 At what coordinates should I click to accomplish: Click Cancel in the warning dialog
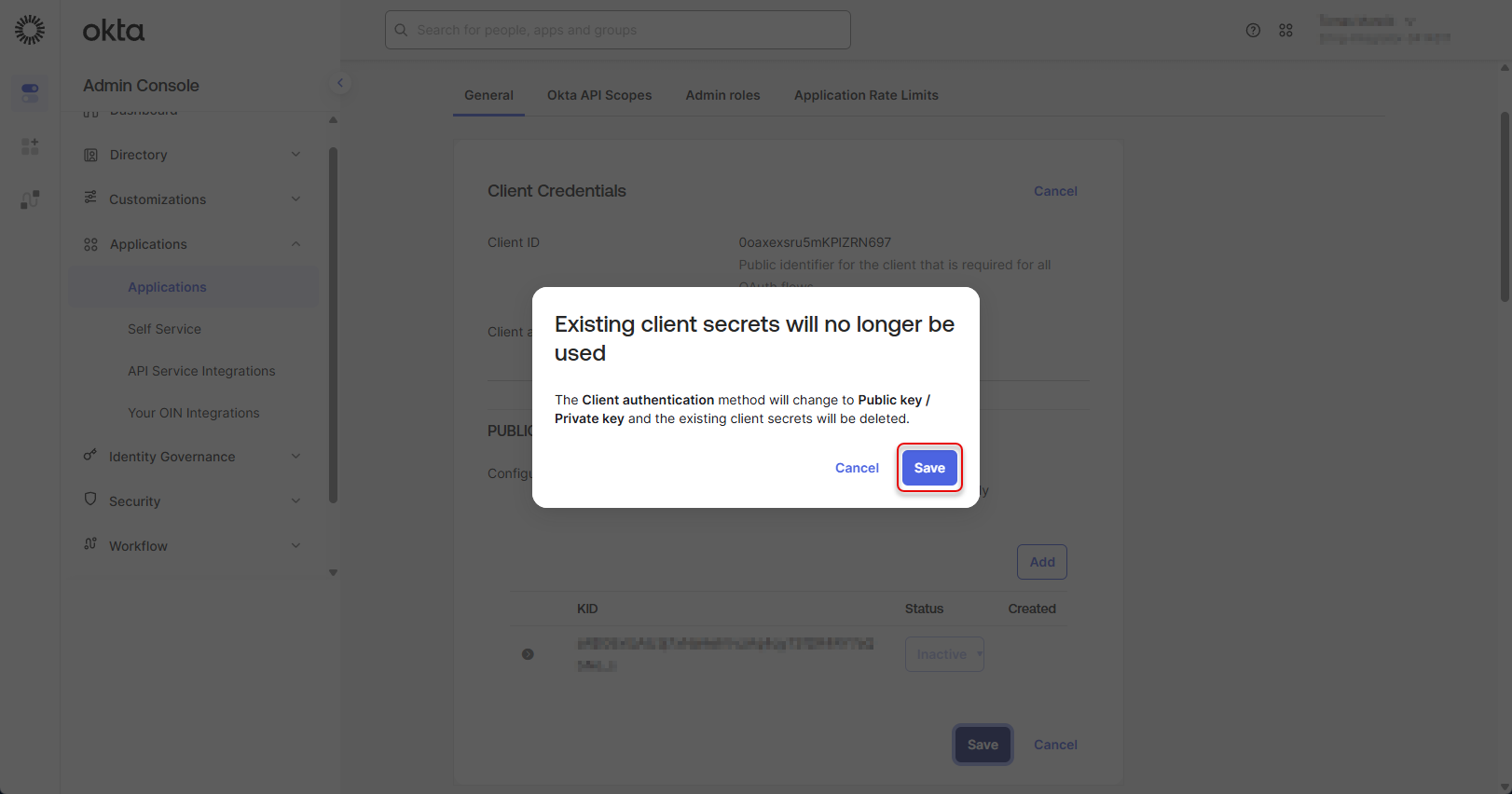tap(857, 468)
